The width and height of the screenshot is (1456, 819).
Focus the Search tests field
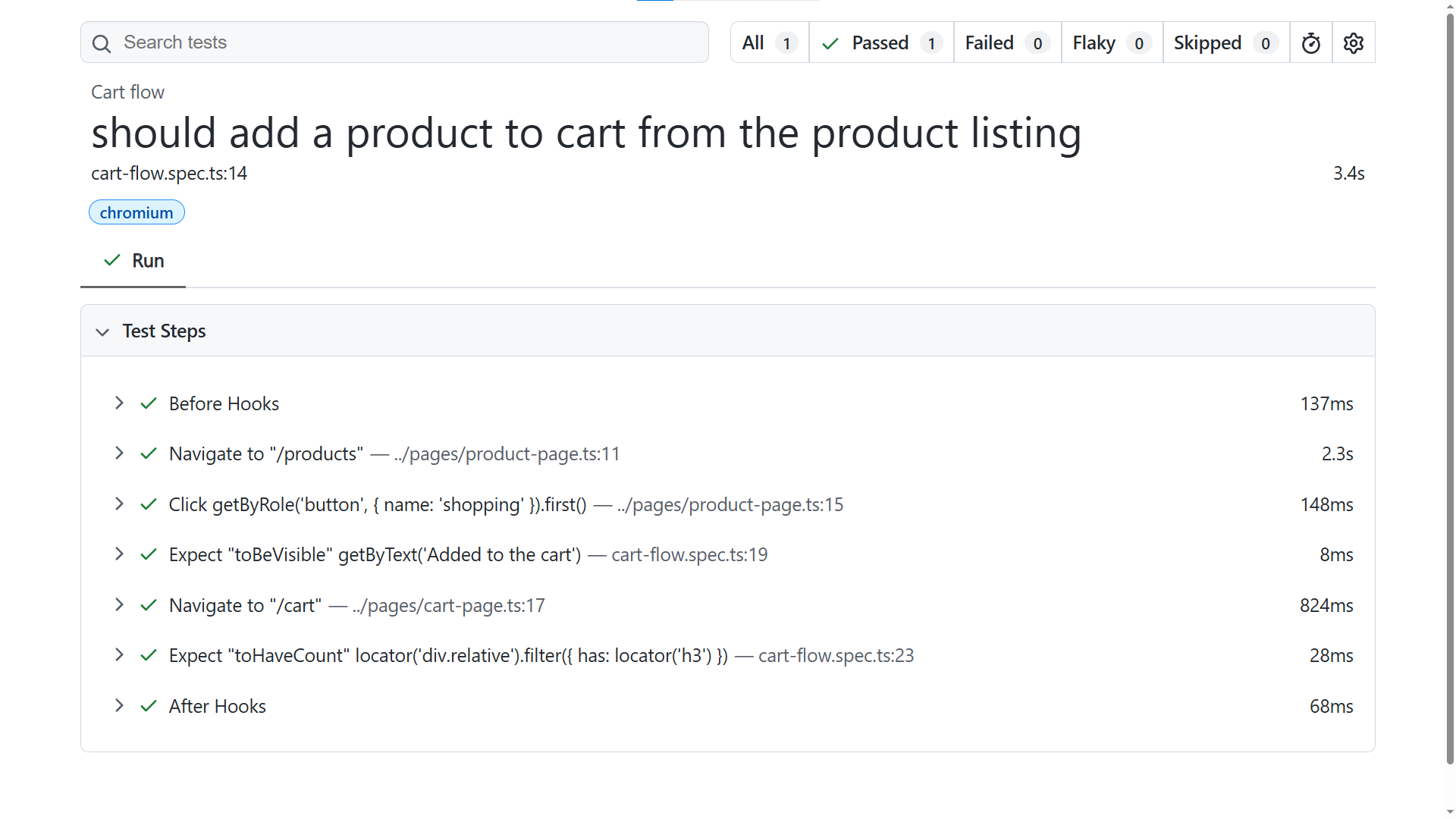409,42
